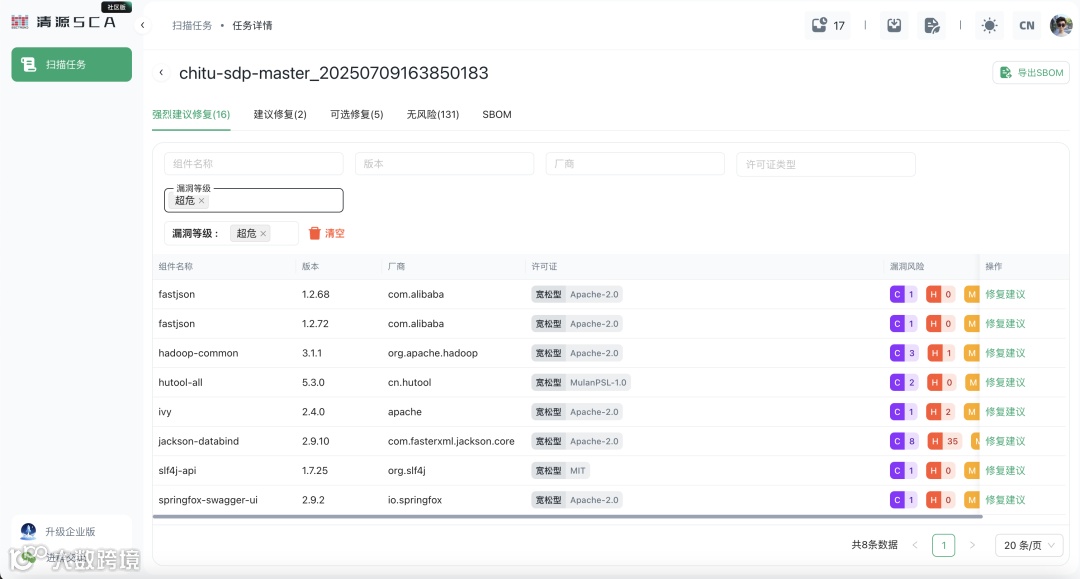Click 导出SBOM export button
The height and width of the screenshot is (579, 1080).
tap(1031, 72)
